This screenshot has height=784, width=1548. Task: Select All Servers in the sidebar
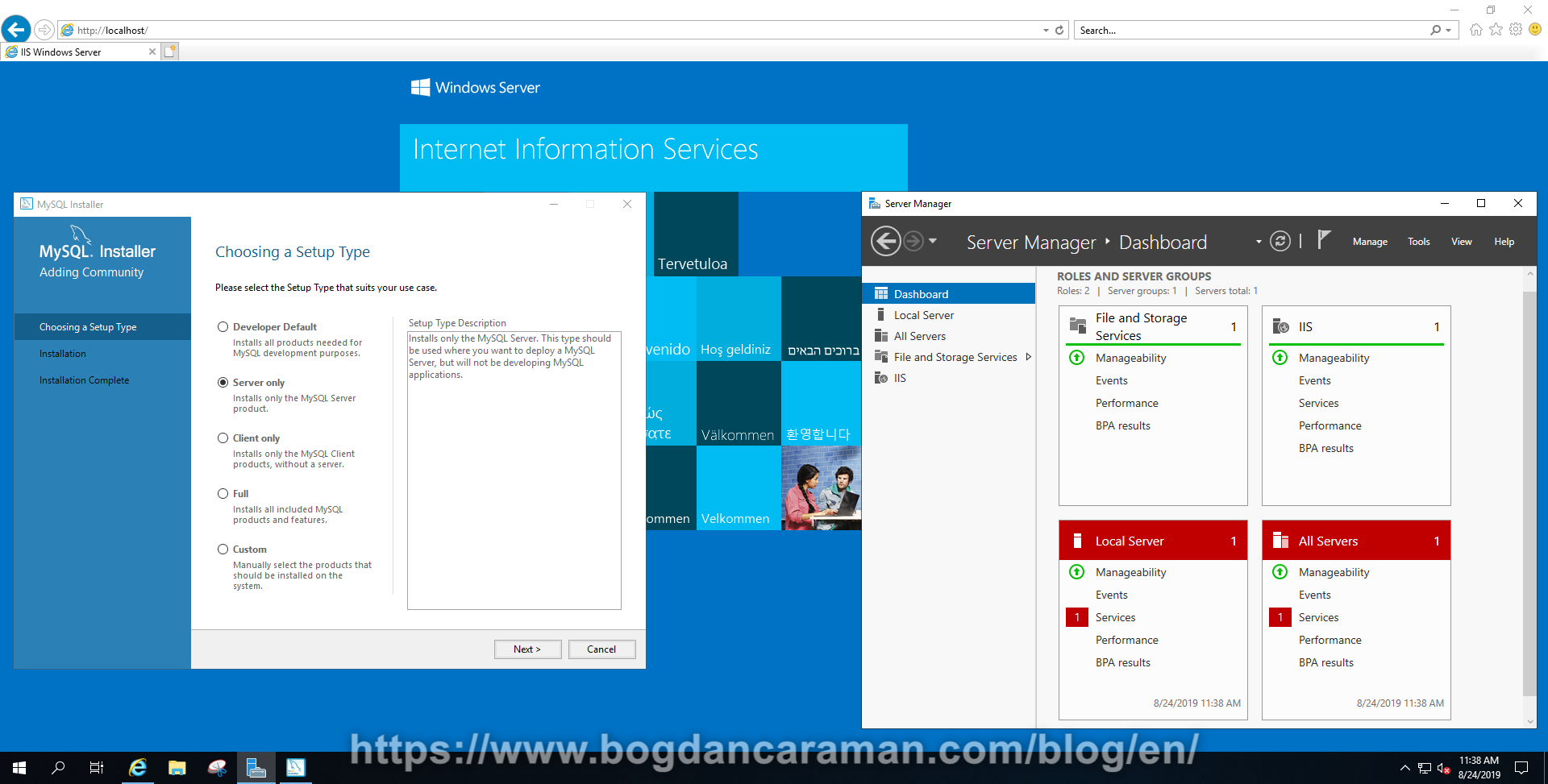(949, 336)
